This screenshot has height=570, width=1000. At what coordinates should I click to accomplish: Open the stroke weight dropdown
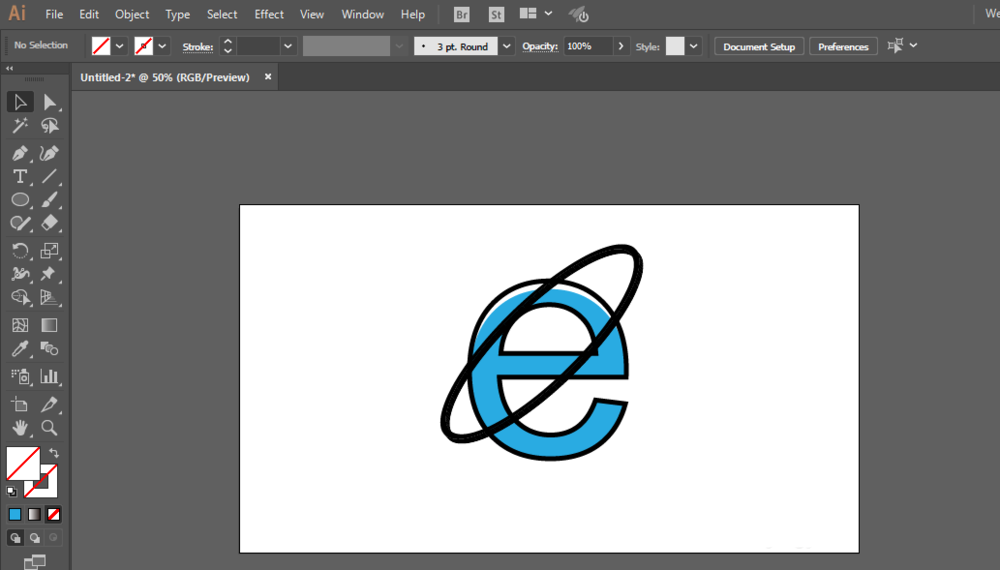pos(288,46)
